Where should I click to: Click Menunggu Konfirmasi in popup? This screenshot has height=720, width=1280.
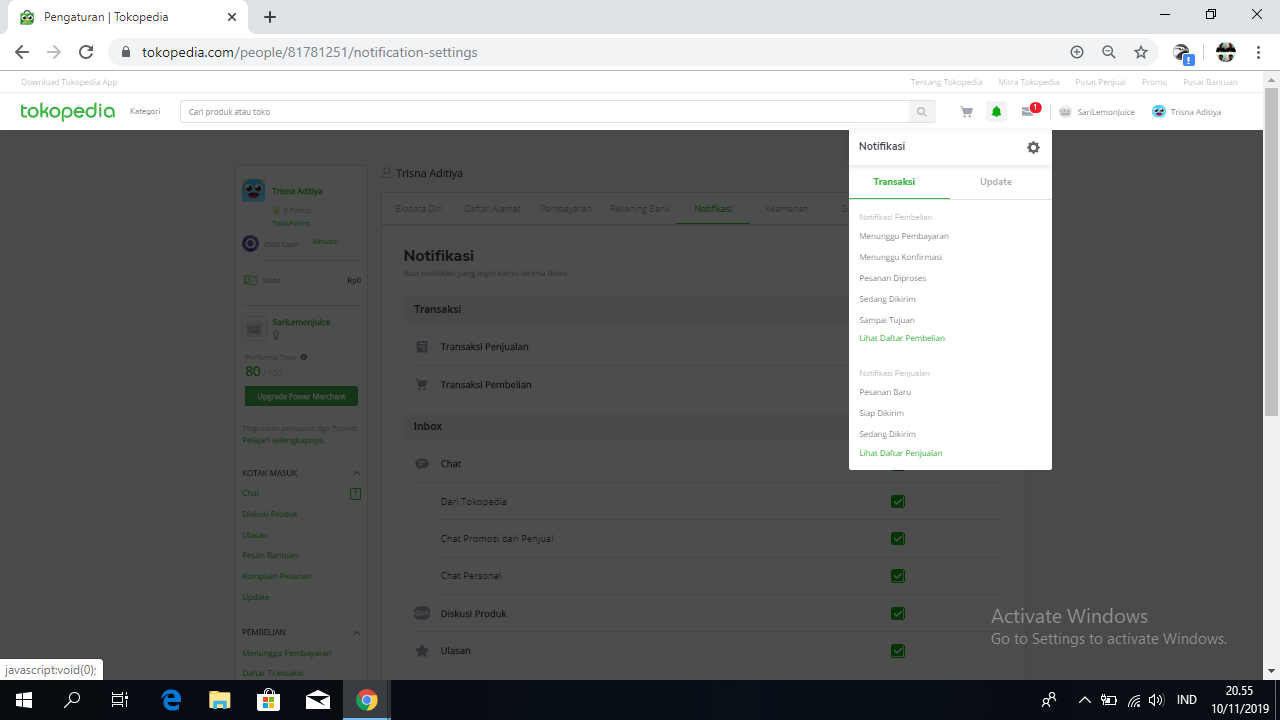click(x=900, y=257)
